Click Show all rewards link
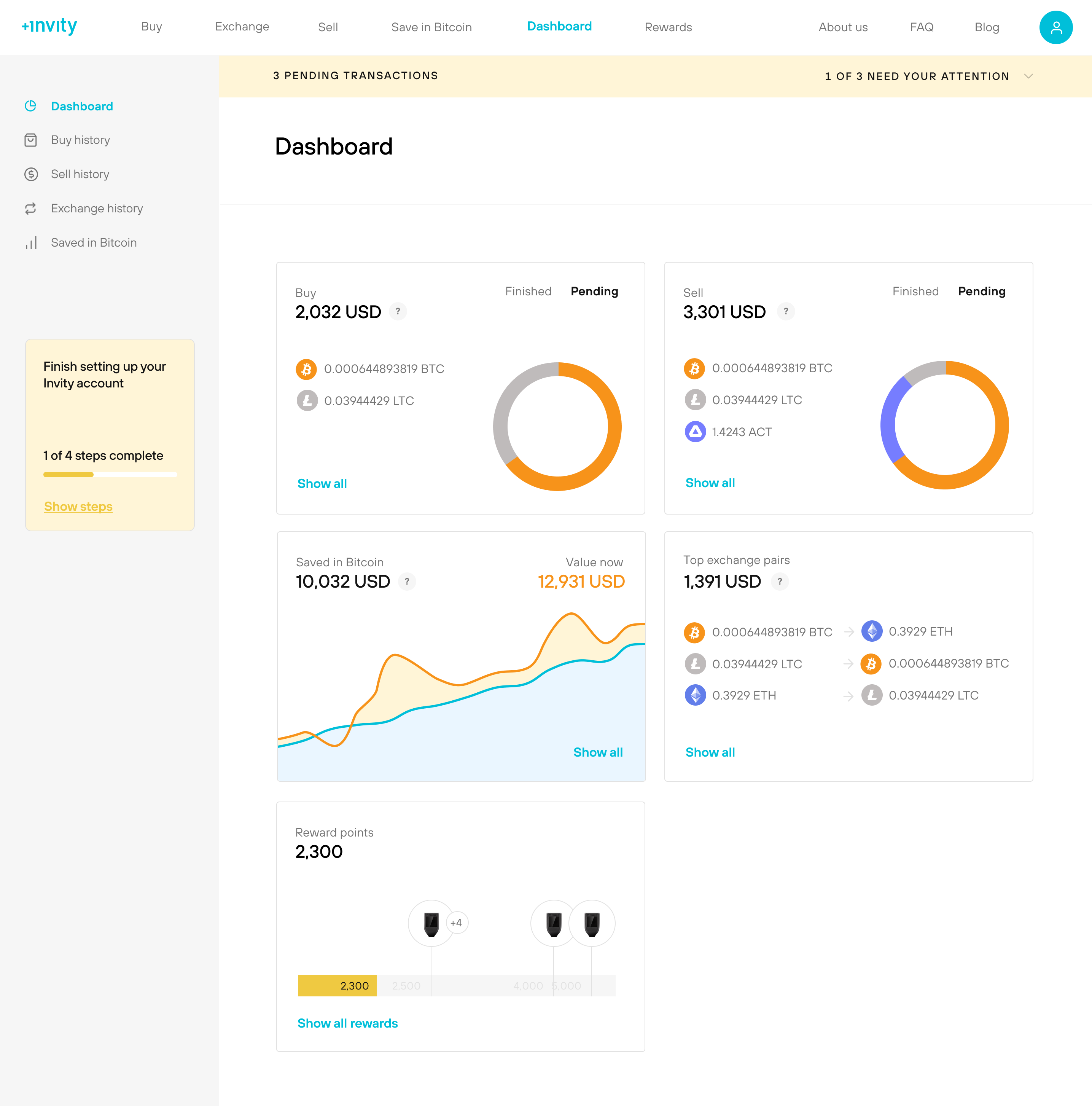 pyautogui.click(x=347, y=1023)
